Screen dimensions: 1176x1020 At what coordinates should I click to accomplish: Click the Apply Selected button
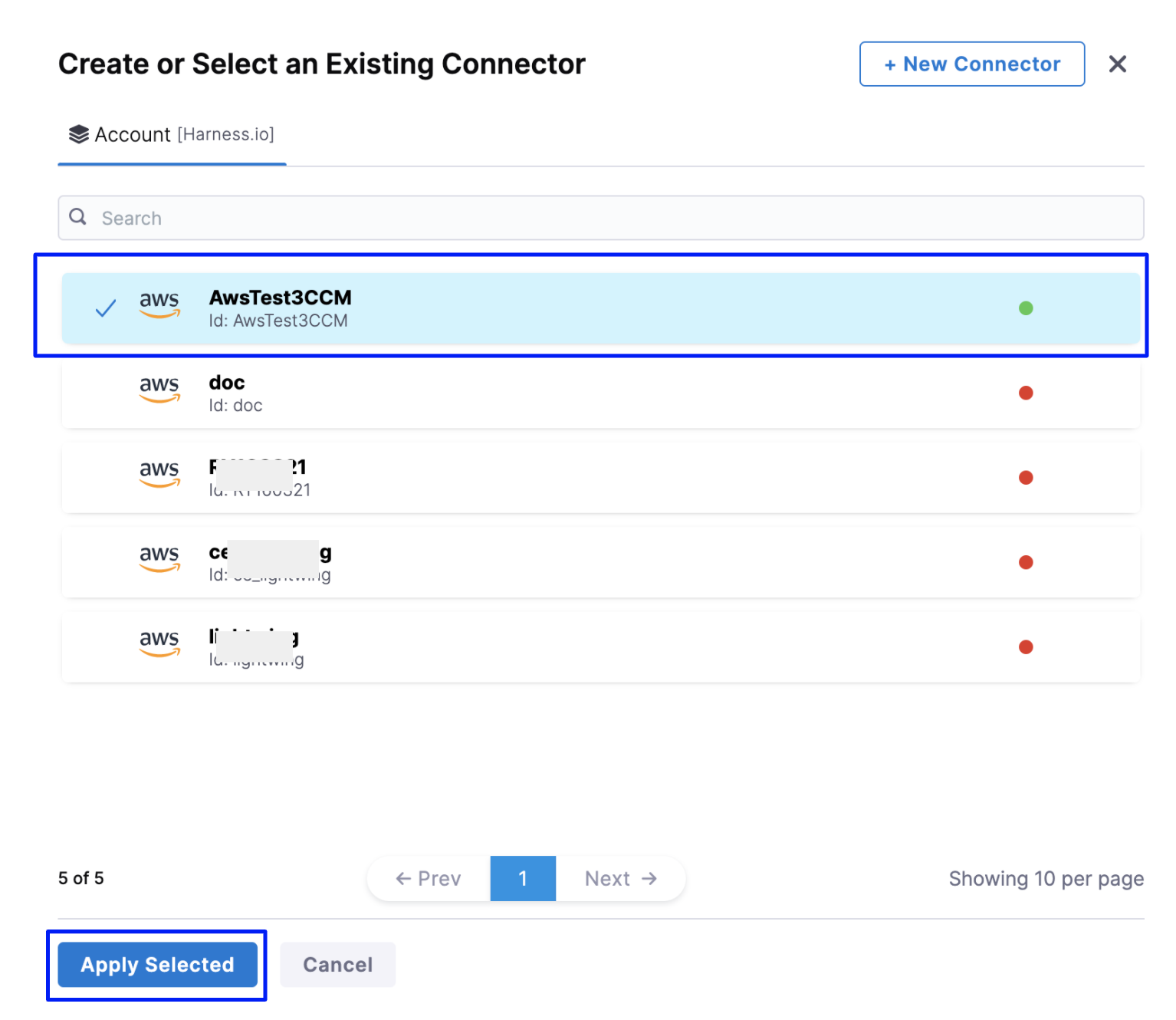[x=158, y=965]
